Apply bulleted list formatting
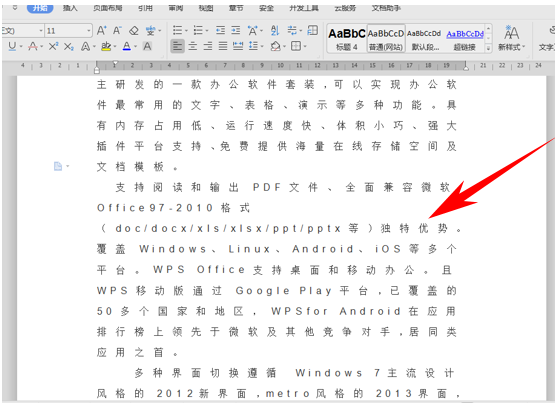The height and width of the screenshot is (403, 555). click(178, 30)
